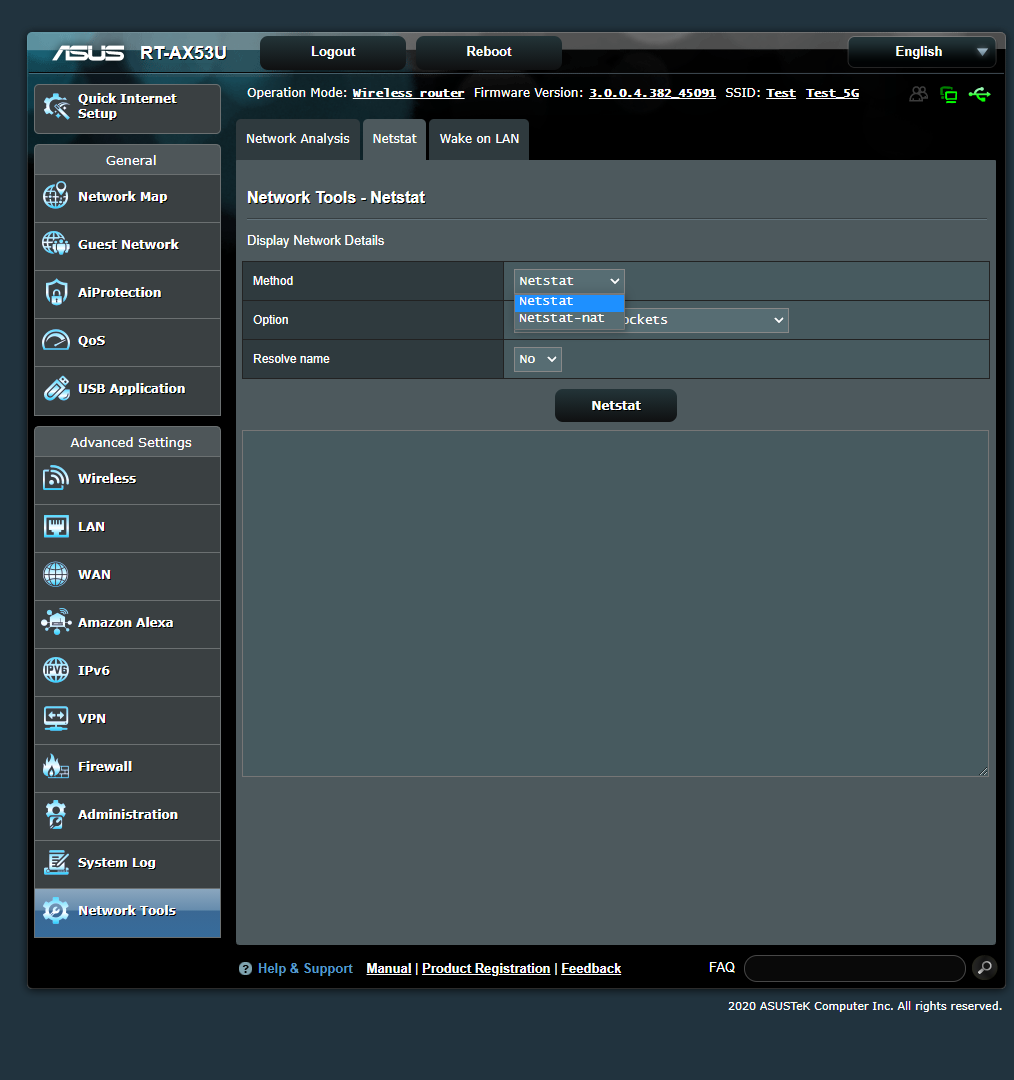Click the Amazon Alexa icon

[x=56, y=622]
